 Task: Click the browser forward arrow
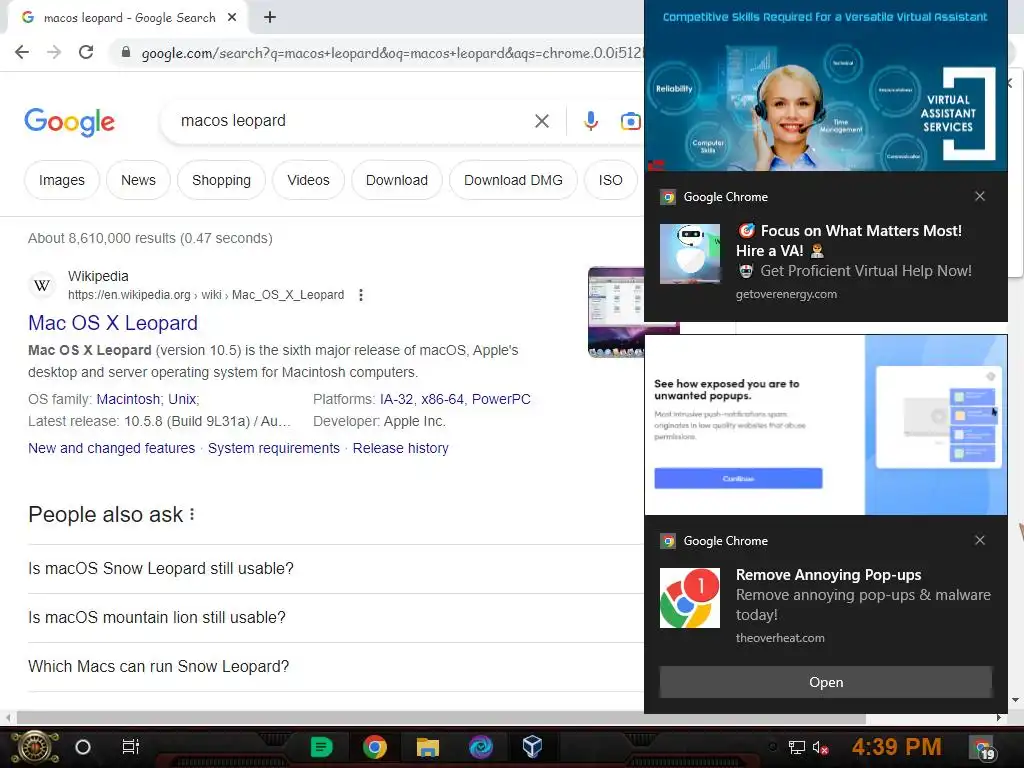(54, 52)
